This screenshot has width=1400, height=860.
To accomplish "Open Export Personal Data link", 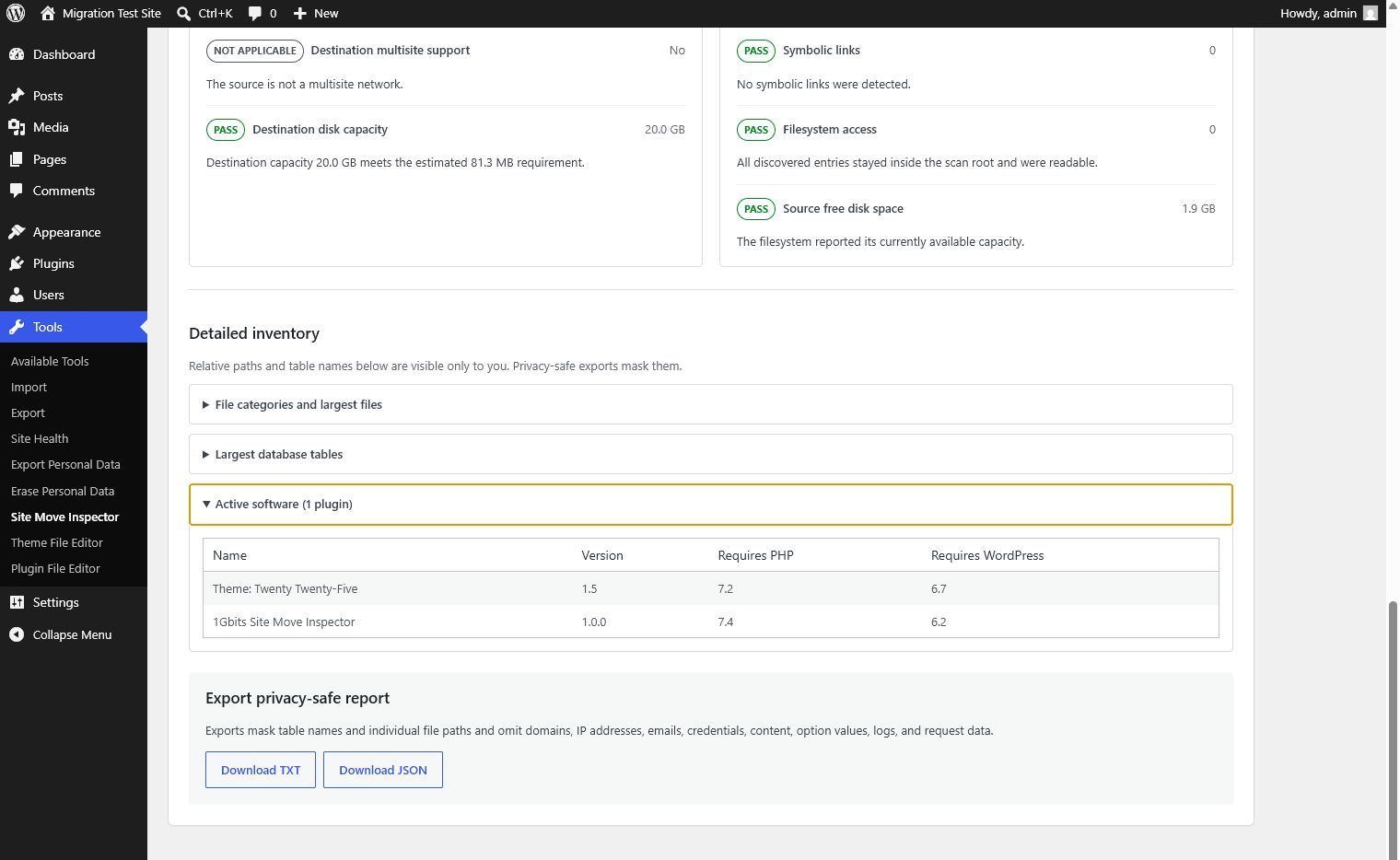I will click(65, 464).
